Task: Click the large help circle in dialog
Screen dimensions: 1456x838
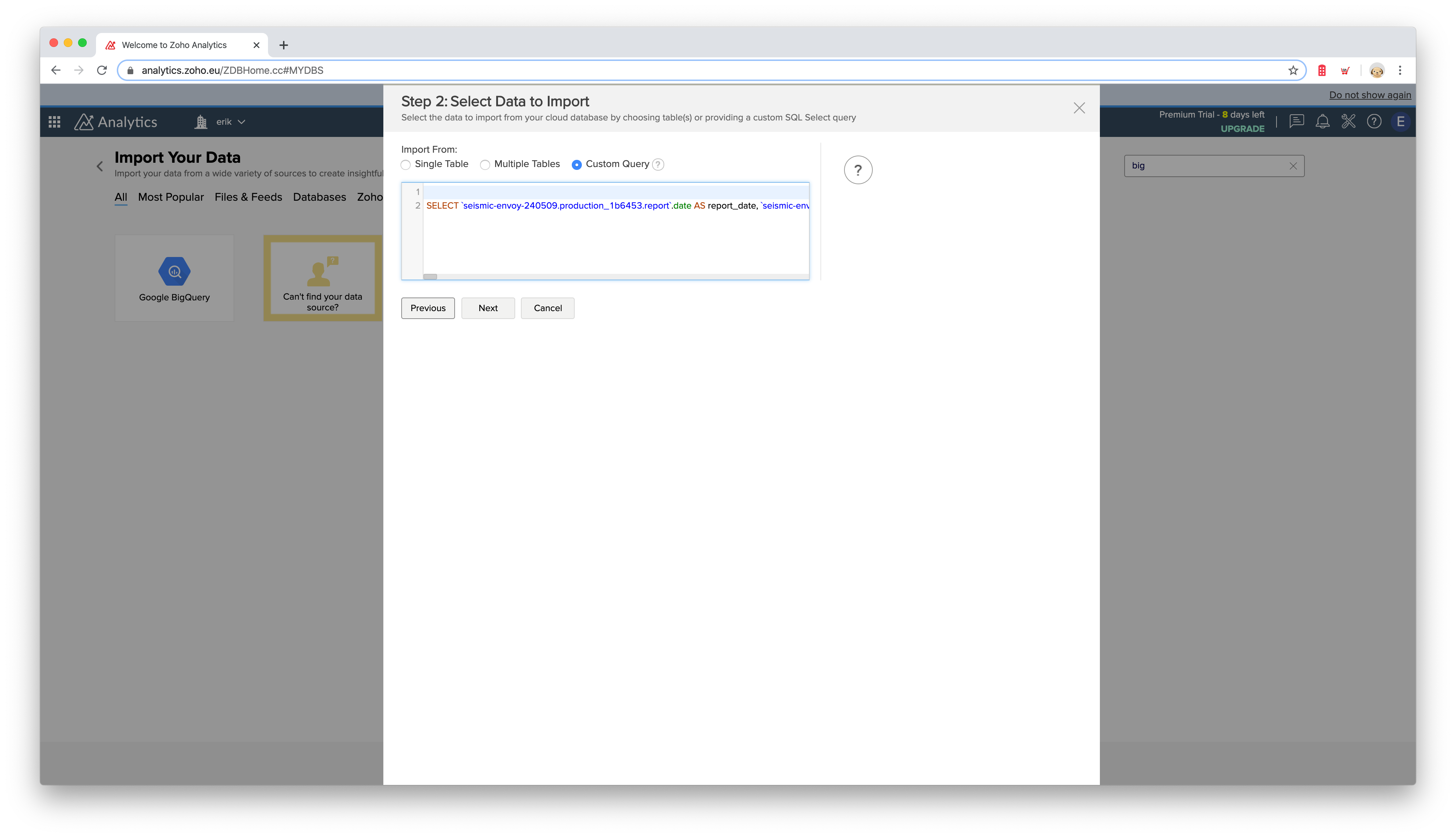Action: (x=858, y=170)
